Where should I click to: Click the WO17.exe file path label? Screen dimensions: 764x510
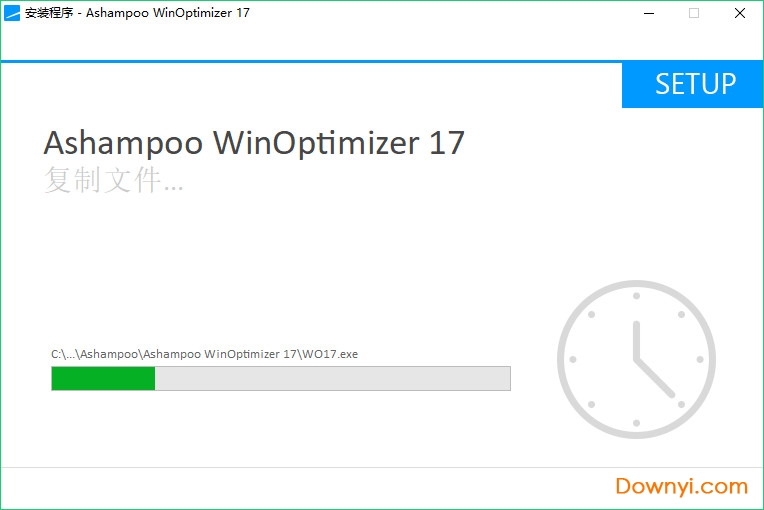coord(205,354)
